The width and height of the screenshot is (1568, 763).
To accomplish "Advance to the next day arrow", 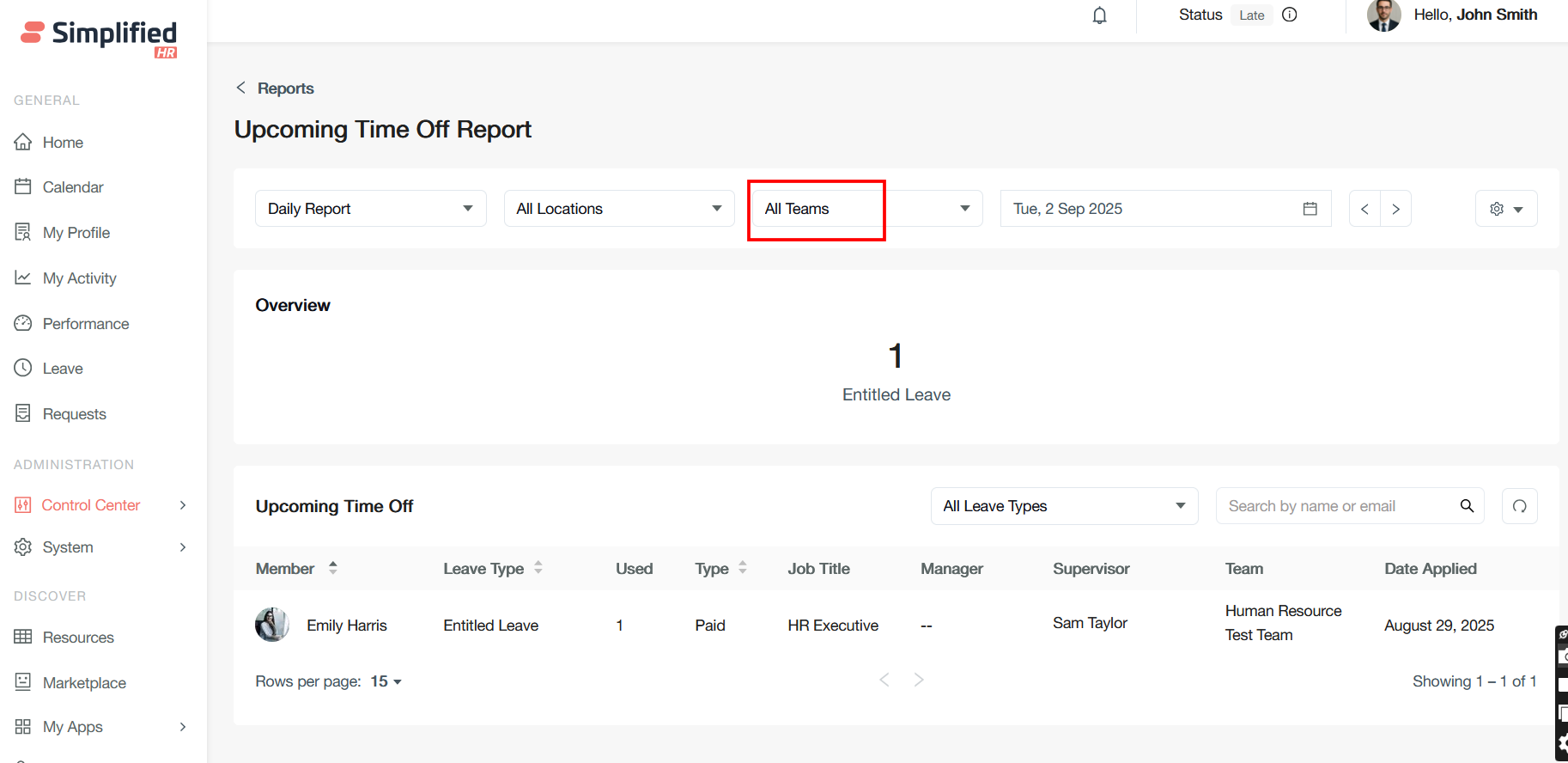I will [x=1395, y=209].
